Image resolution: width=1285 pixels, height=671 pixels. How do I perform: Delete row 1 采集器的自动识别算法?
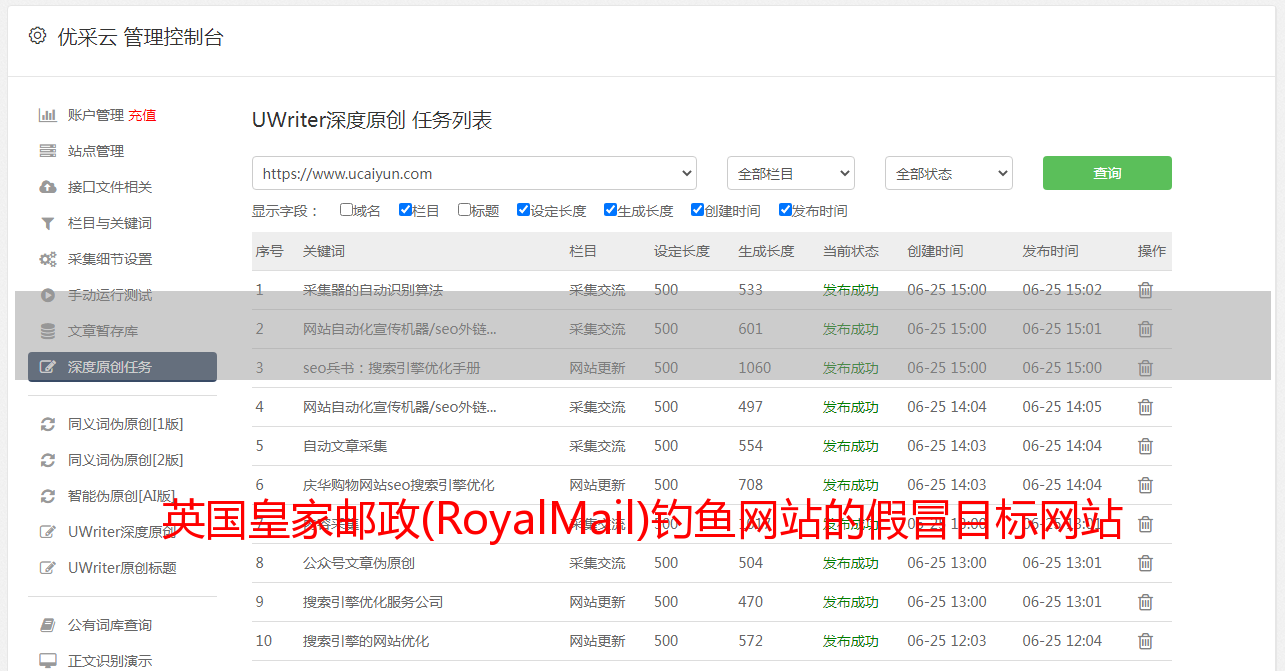(1145, 290)
